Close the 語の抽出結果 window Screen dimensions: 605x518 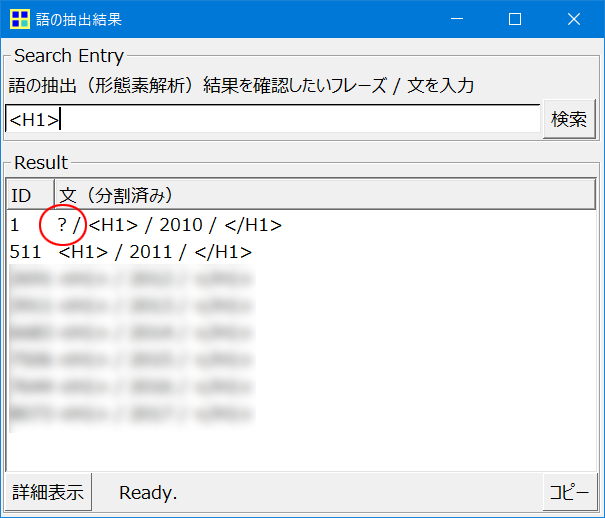[574, 19]
